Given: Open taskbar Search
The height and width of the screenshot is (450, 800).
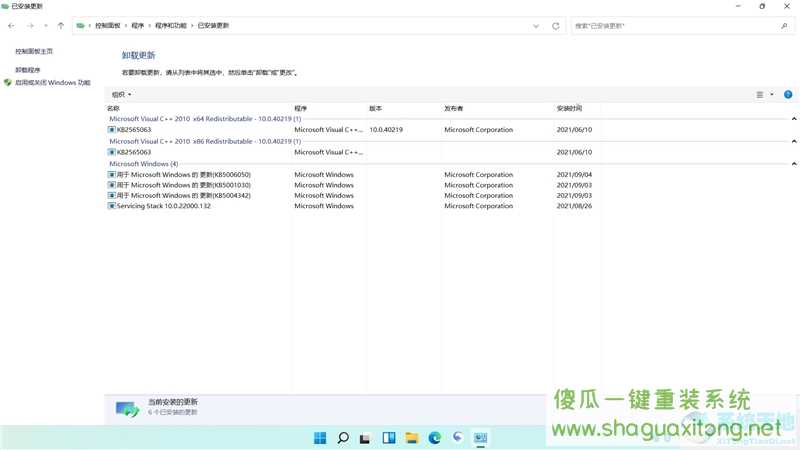Looking at the screenshot, I should [x=343, y=438].
